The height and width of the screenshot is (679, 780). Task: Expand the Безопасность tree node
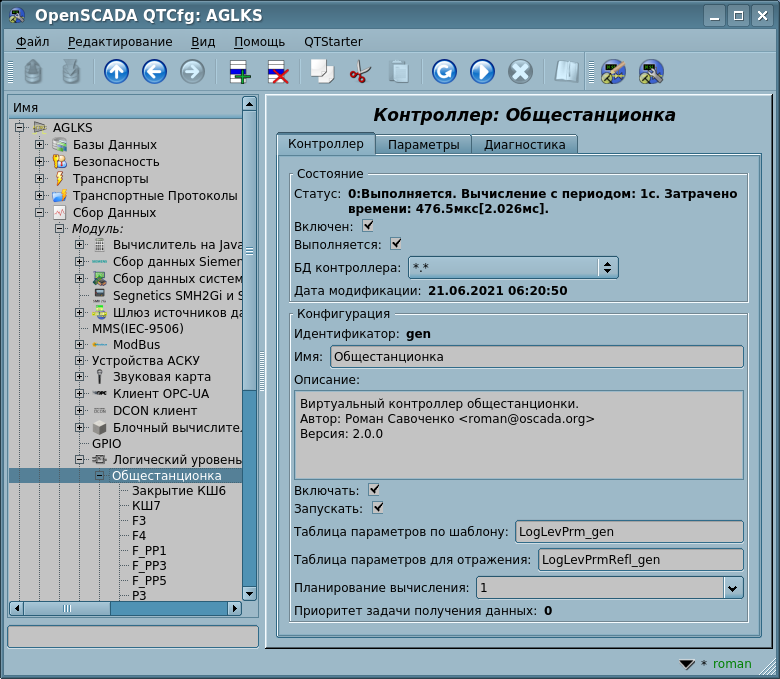pyautogui.click(x=40, y=162)
